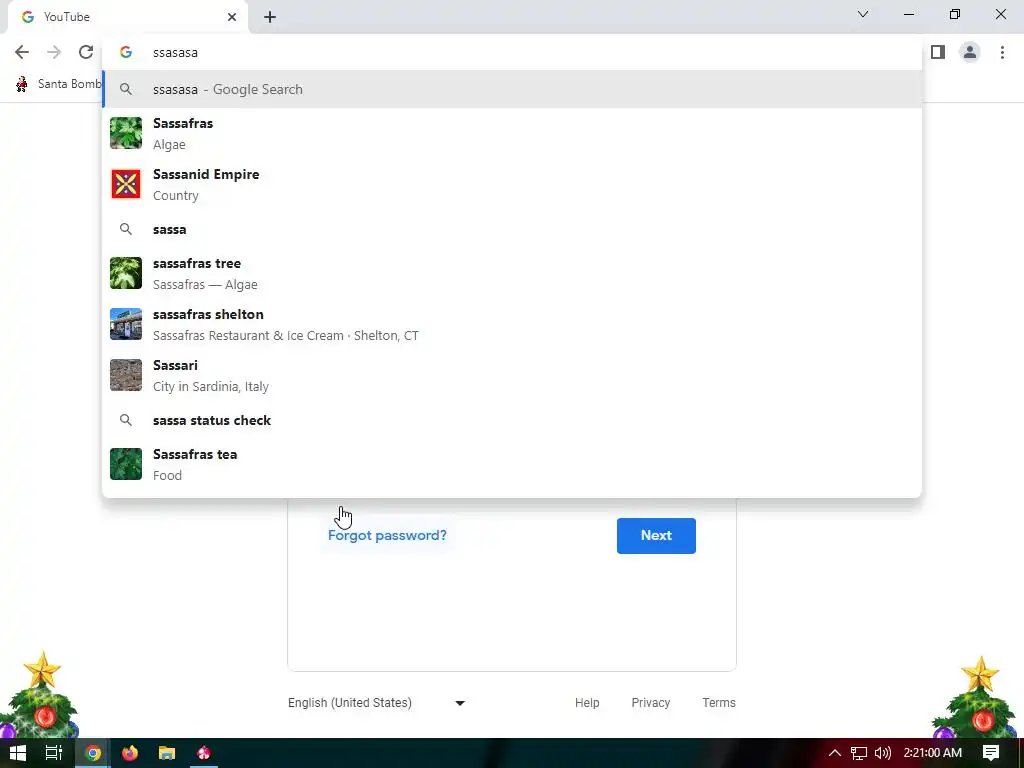
Task: Pick the sassa search suggestion
Action: pos(512,229)
